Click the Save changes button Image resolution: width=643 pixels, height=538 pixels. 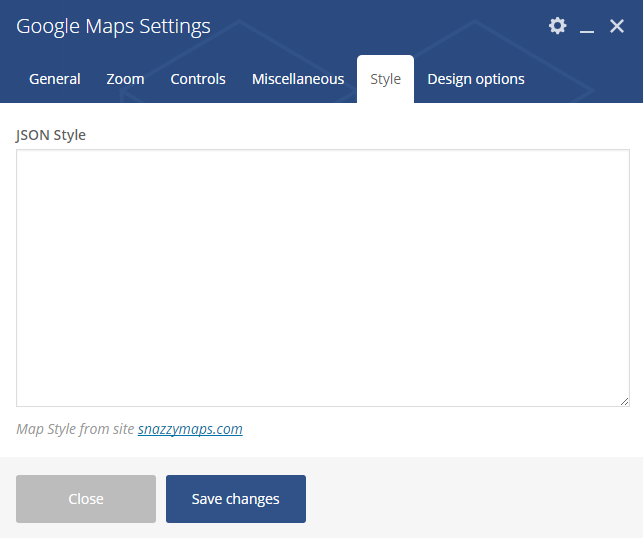pyautogui.click(x=236, y=499)
